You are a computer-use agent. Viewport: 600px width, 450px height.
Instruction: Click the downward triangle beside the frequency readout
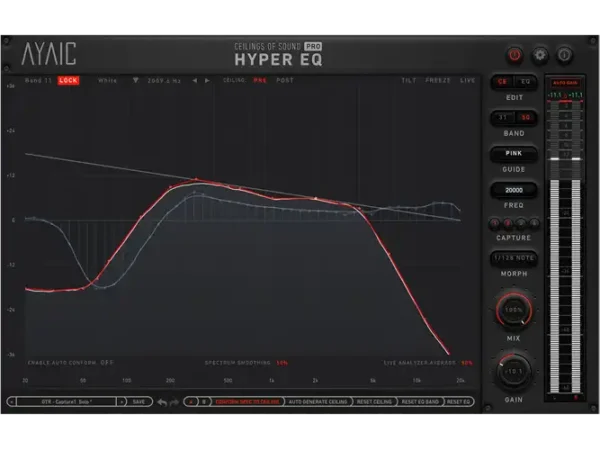[135, 81]
